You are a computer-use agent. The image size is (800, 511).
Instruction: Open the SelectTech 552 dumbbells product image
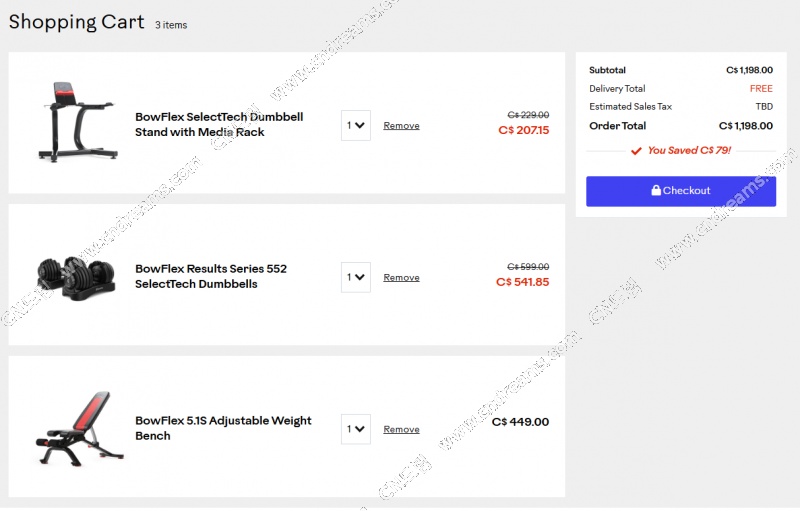pyautogui.click(x=78, y=276)
